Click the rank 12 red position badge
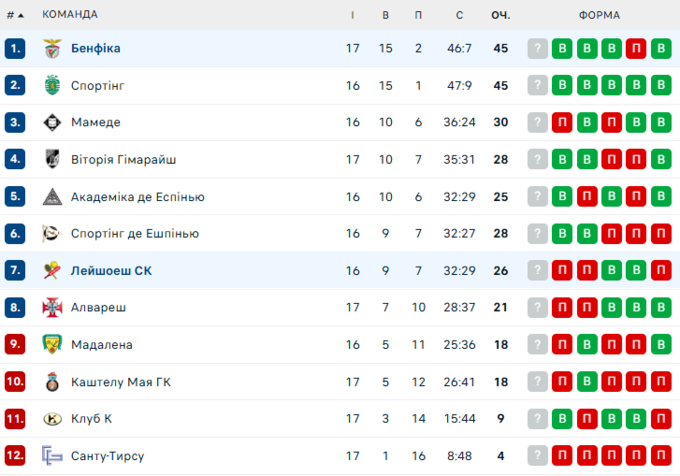 [15, 456]
